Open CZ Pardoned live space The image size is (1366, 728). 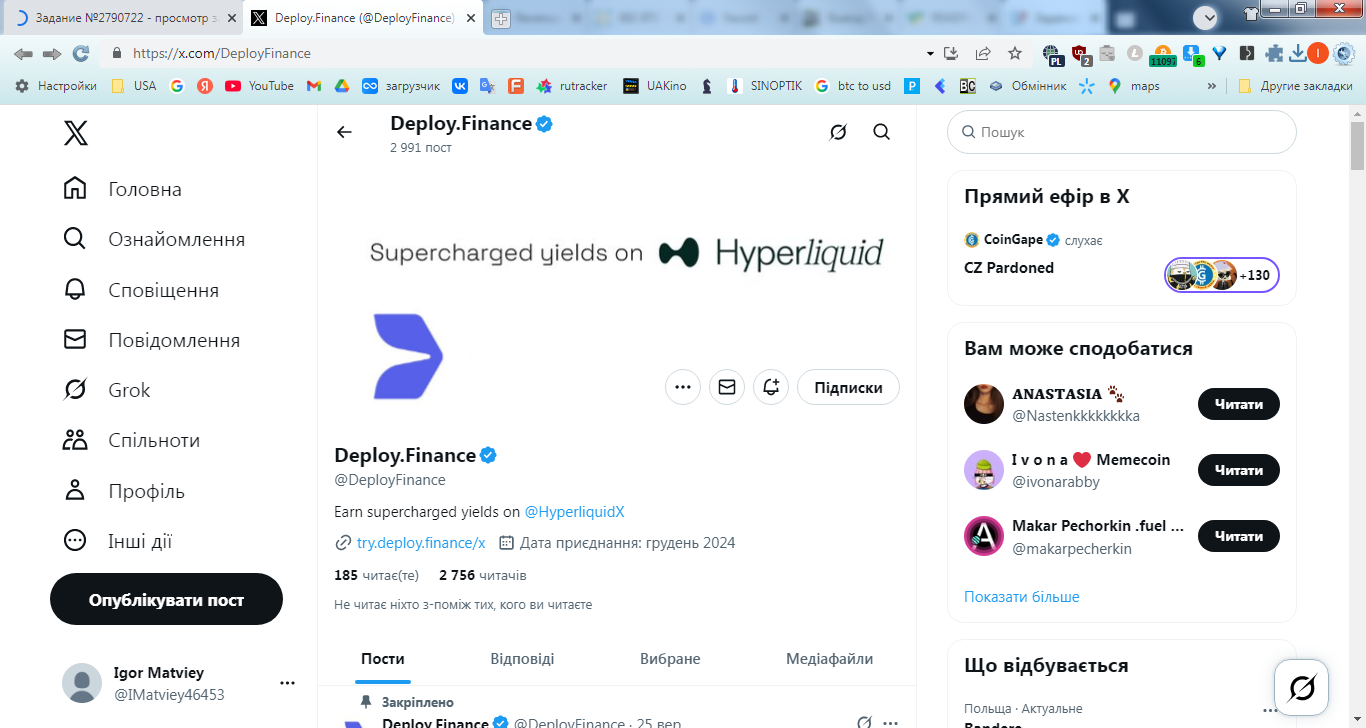pyautogui.click(x=1009, y=268)
